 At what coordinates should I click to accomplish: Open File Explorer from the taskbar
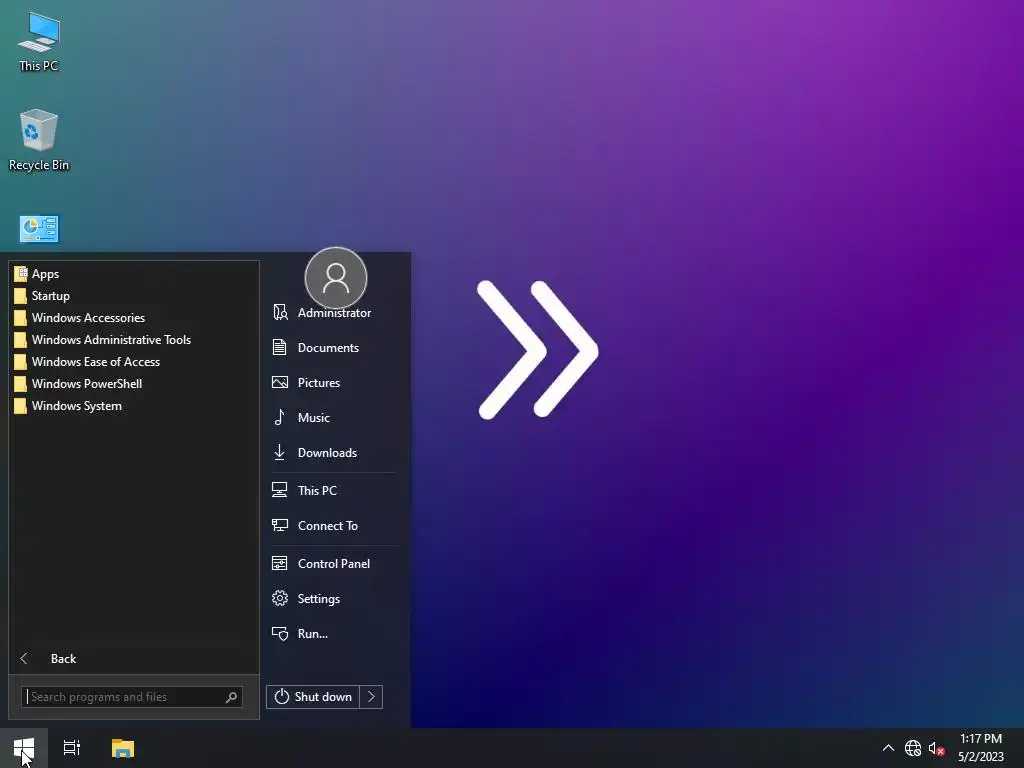point(123,748)
